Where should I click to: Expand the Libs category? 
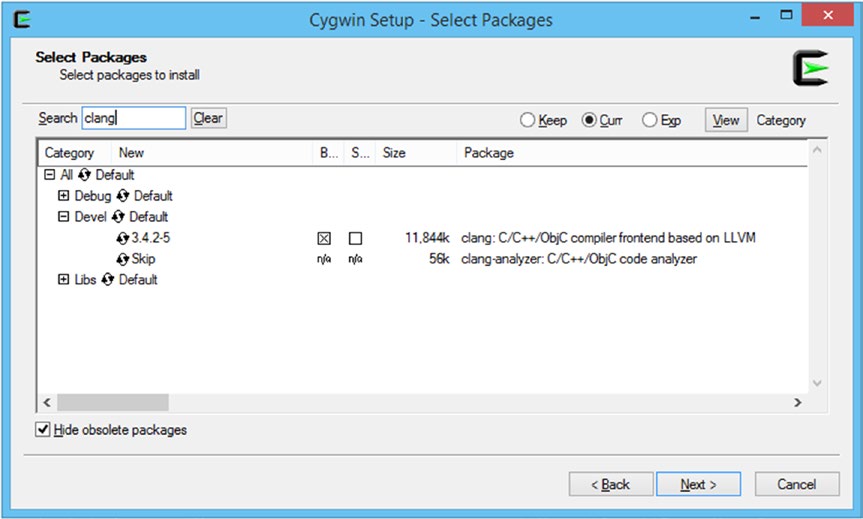64,279
